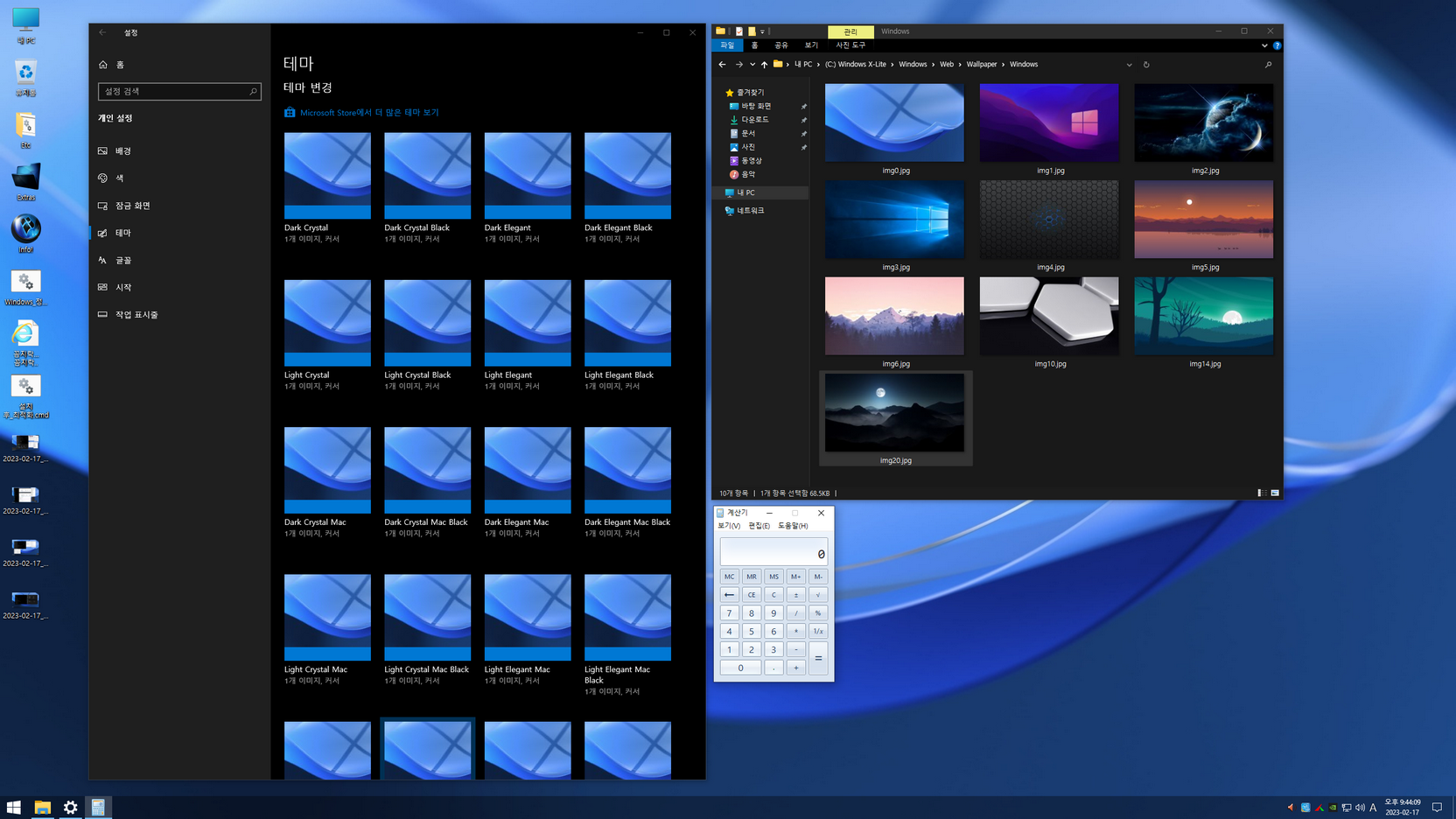
Task: Click the CE button in Calculator
Action: (x=752, y=595)
